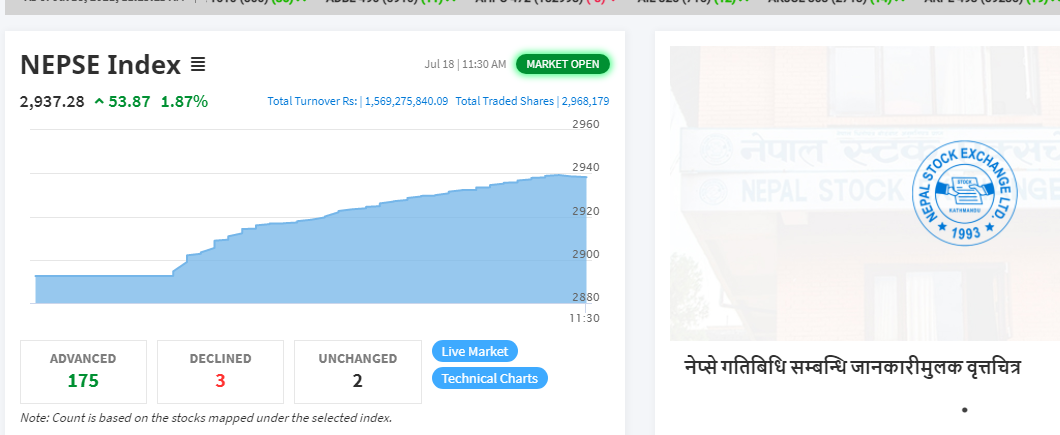
Task: Click the 11:30 time label under chart
Action: [584, 318]
